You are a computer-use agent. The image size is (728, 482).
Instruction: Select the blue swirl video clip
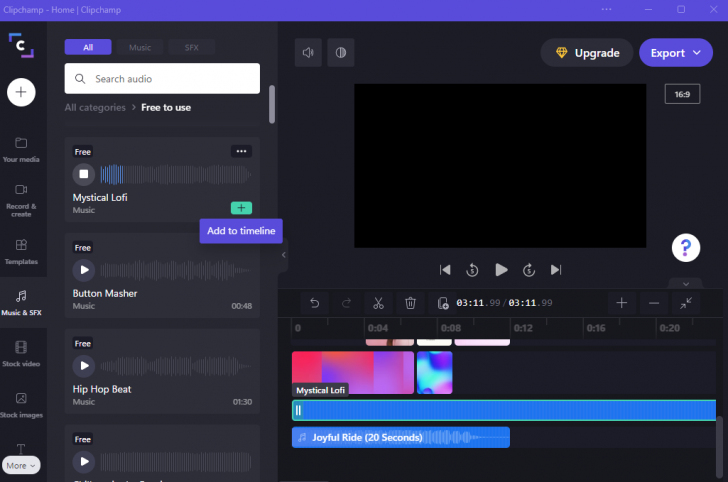click(435, 372)
